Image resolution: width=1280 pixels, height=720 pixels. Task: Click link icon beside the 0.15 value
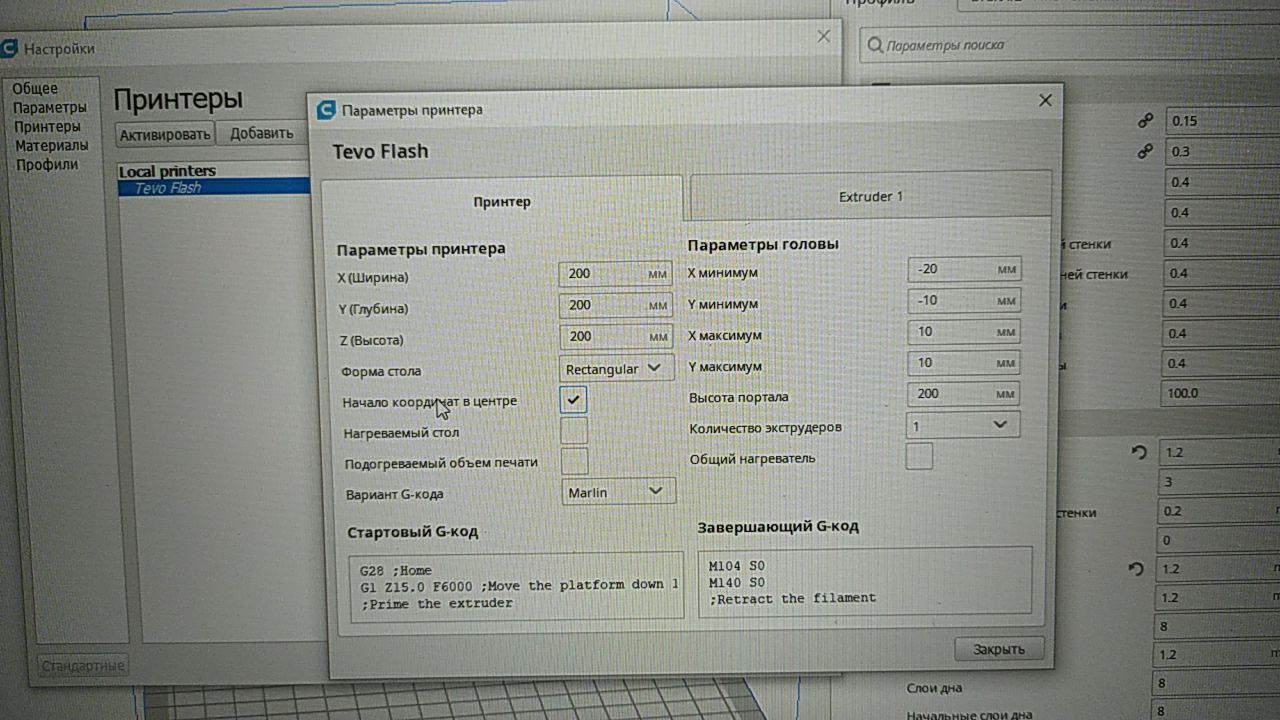1145,121
